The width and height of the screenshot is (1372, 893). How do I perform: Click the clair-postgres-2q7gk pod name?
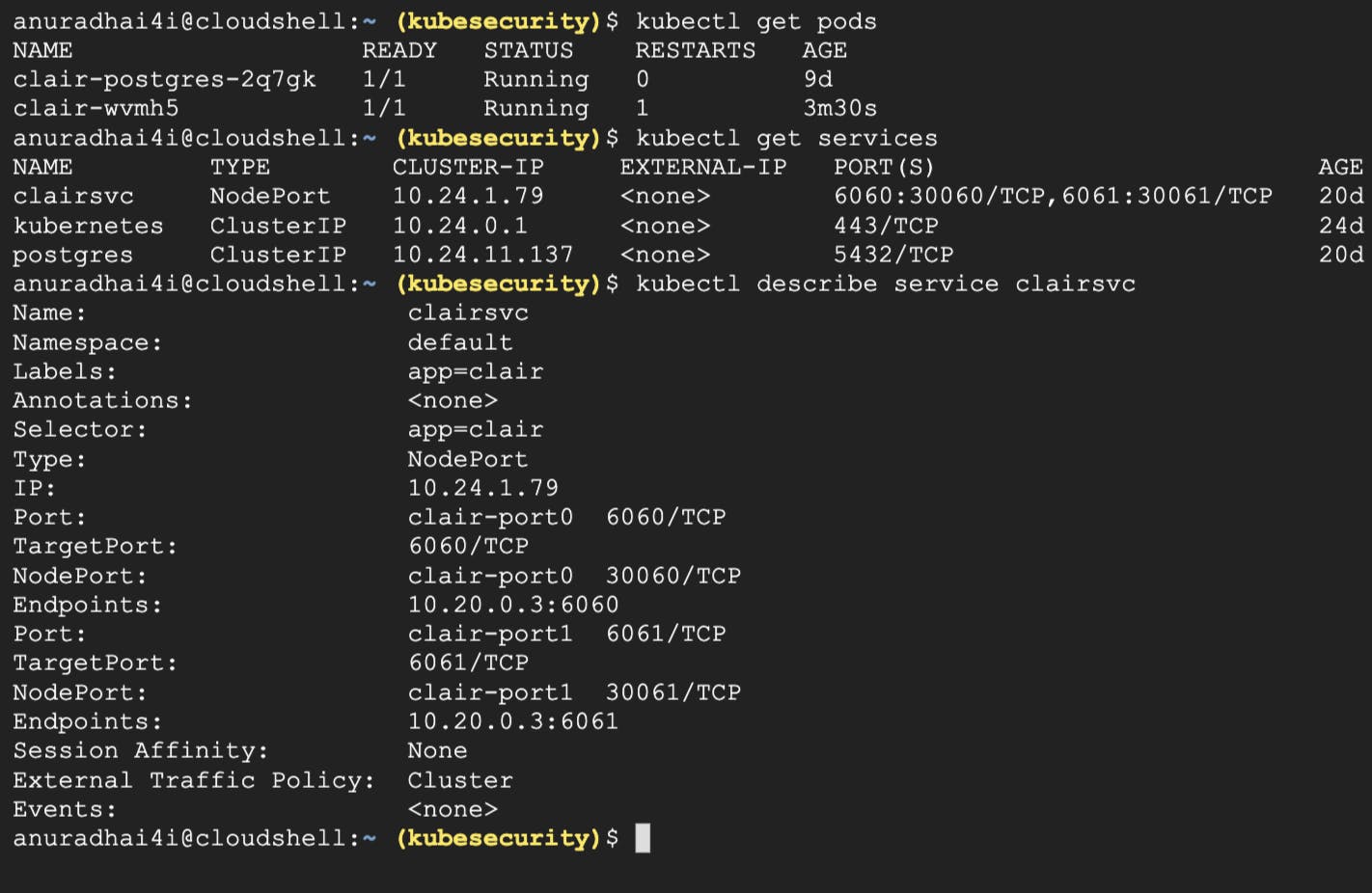(x=164, y=79)
